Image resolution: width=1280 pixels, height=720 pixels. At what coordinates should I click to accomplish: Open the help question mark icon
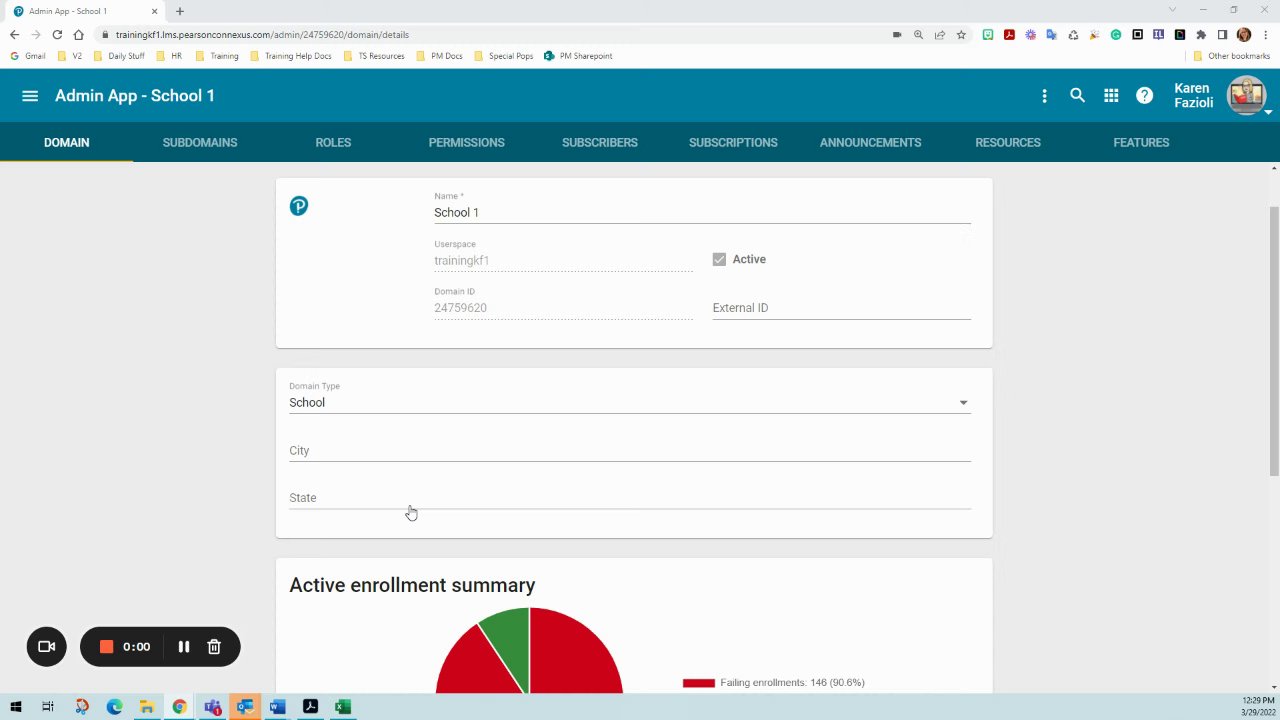pos(1145,96)
